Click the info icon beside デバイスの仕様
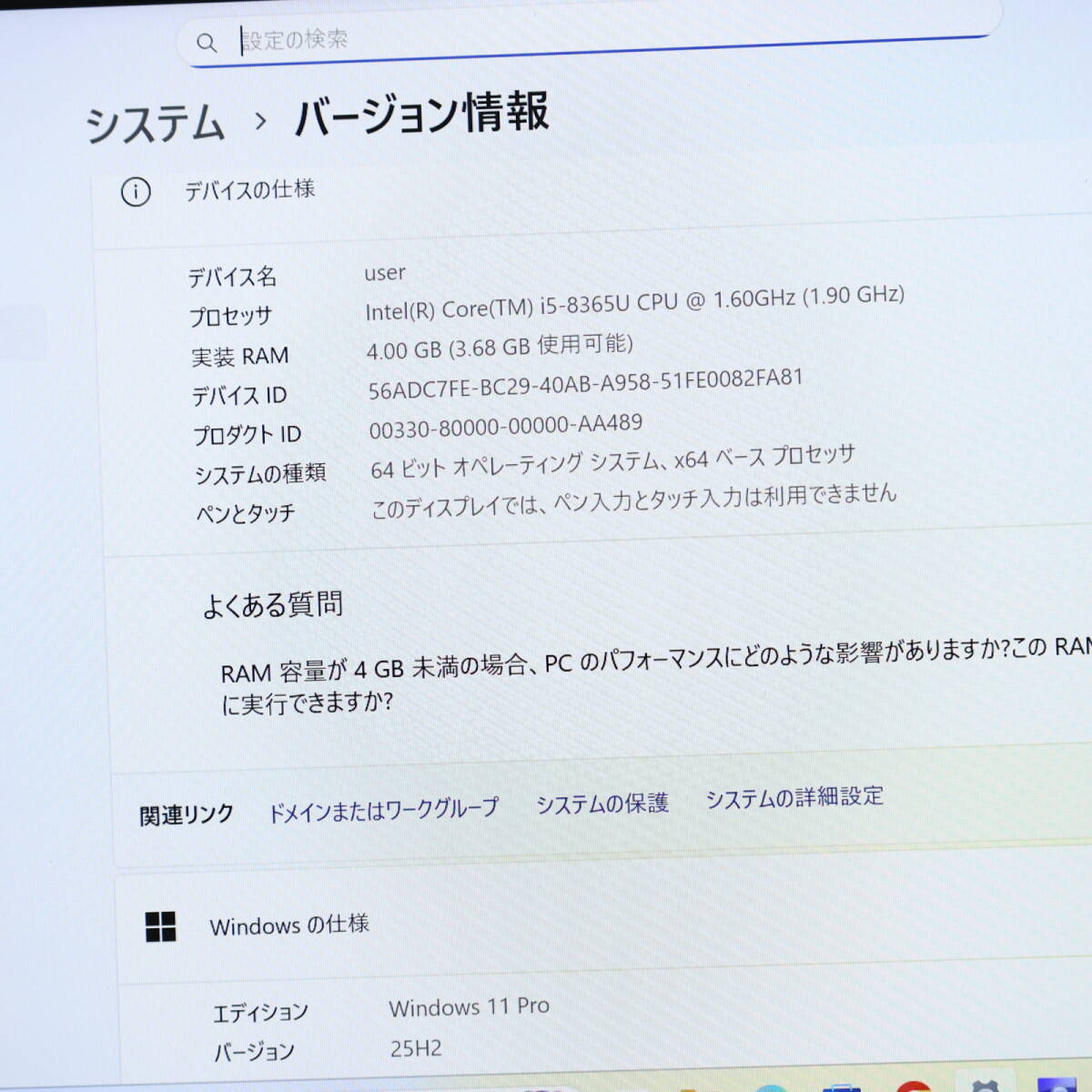Image resolution: width=1092 pixels, height=1092 pixels. 136,192
